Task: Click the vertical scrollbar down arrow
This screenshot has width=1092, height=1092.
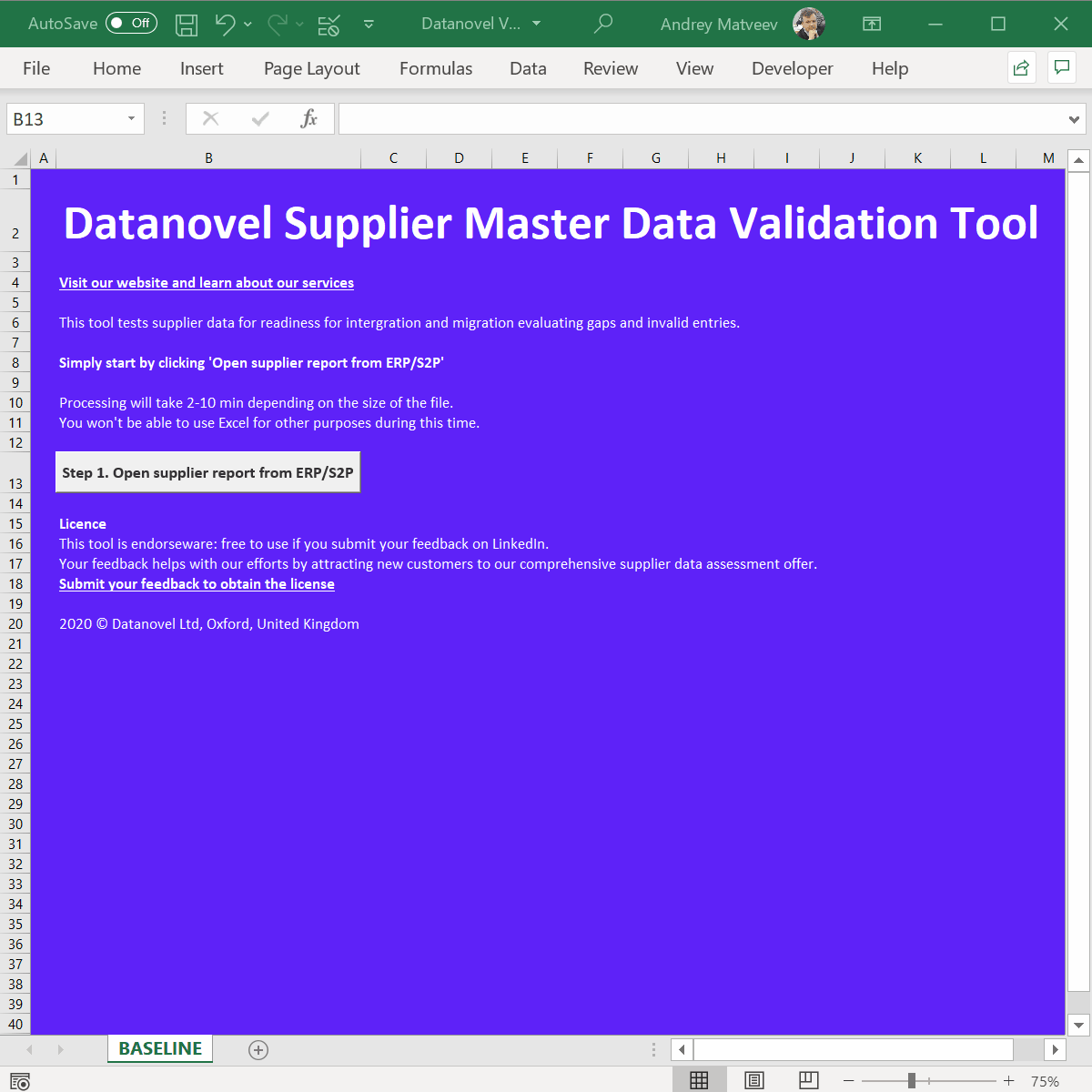Action: pos(1078,1025)
